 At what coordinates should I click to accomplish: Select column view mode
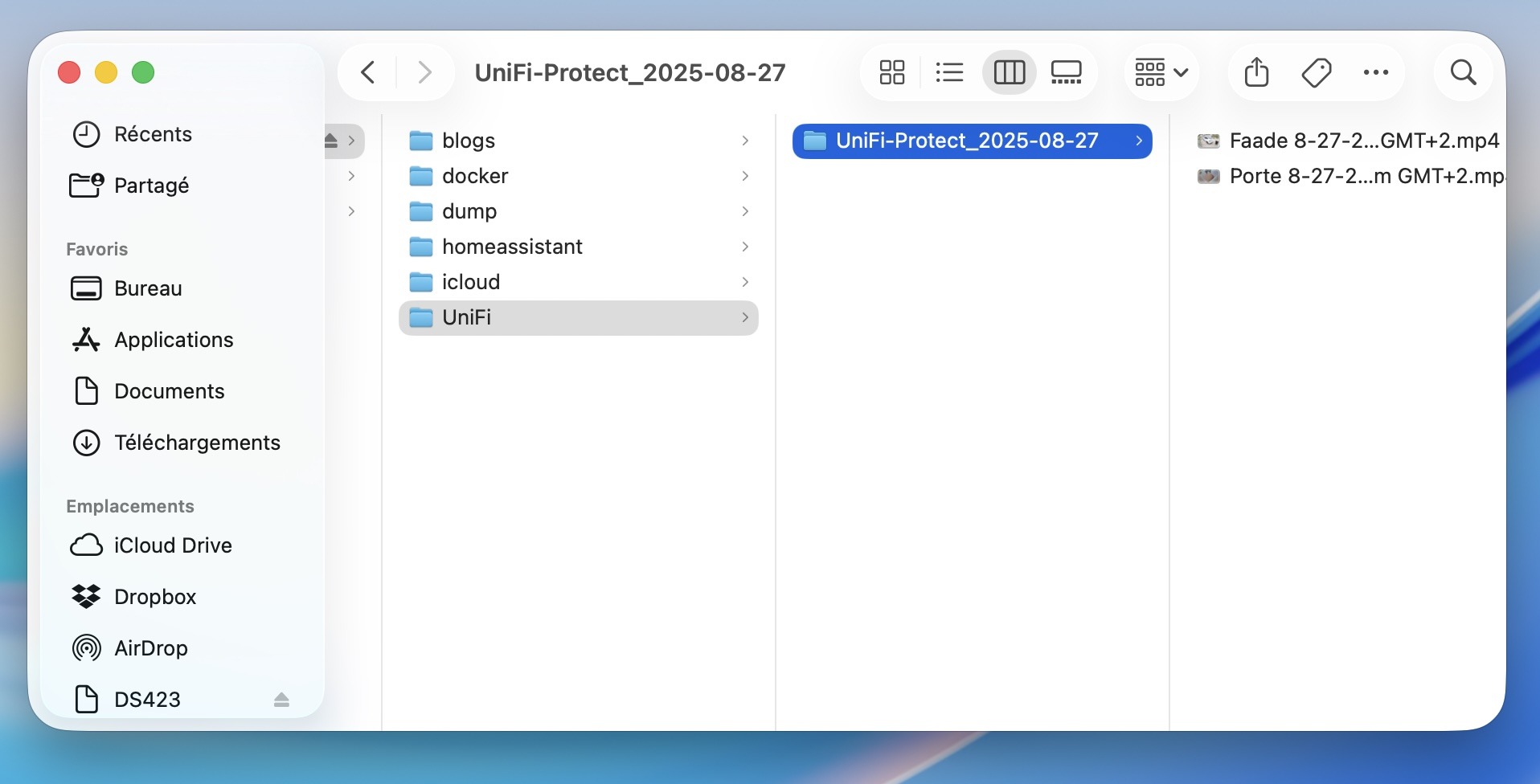pyautogui.click(x=1010, y=72)
